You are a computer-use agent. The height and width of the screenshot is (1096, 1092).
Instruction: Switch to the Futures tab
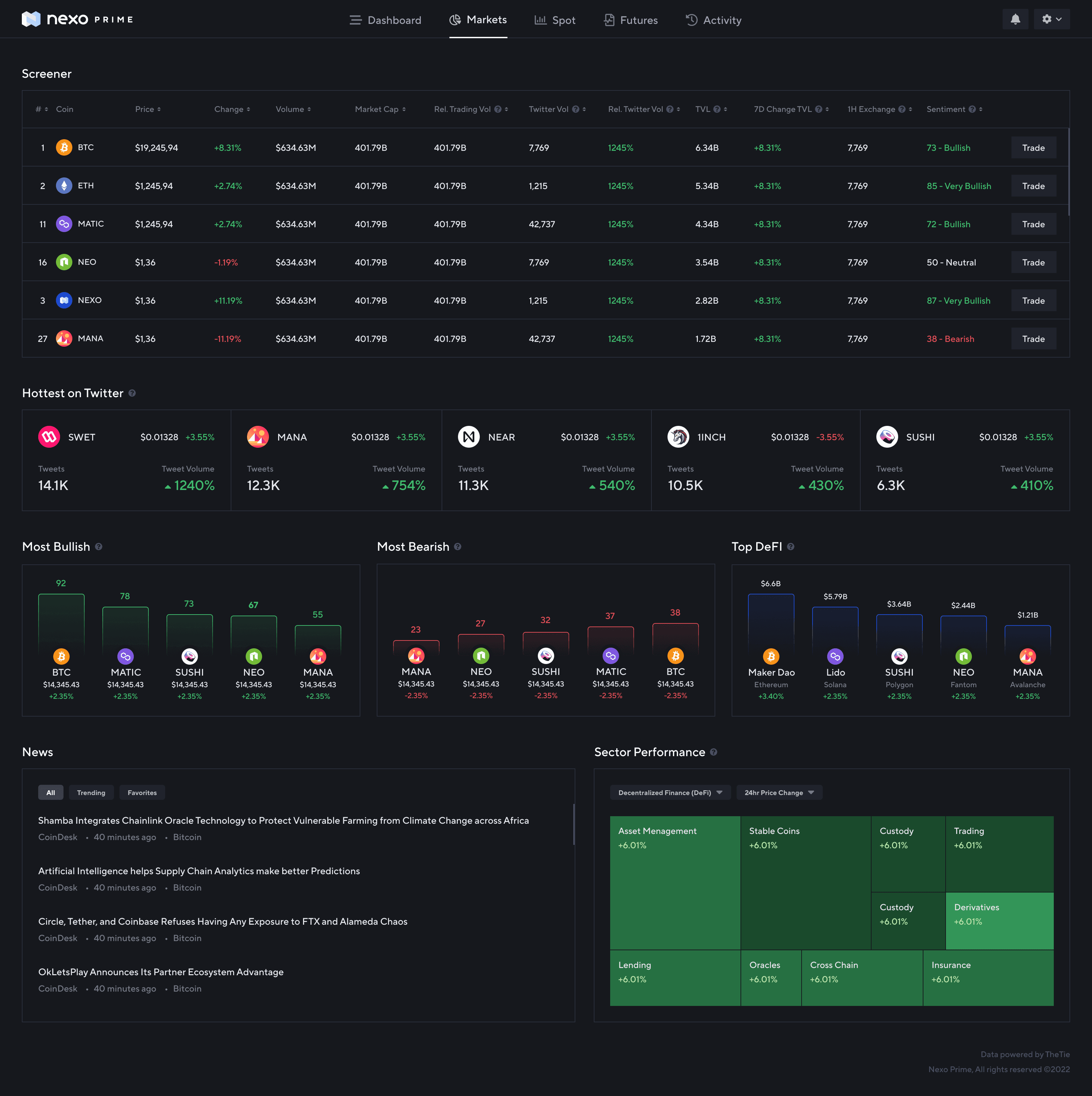click(x=630, y=20)
